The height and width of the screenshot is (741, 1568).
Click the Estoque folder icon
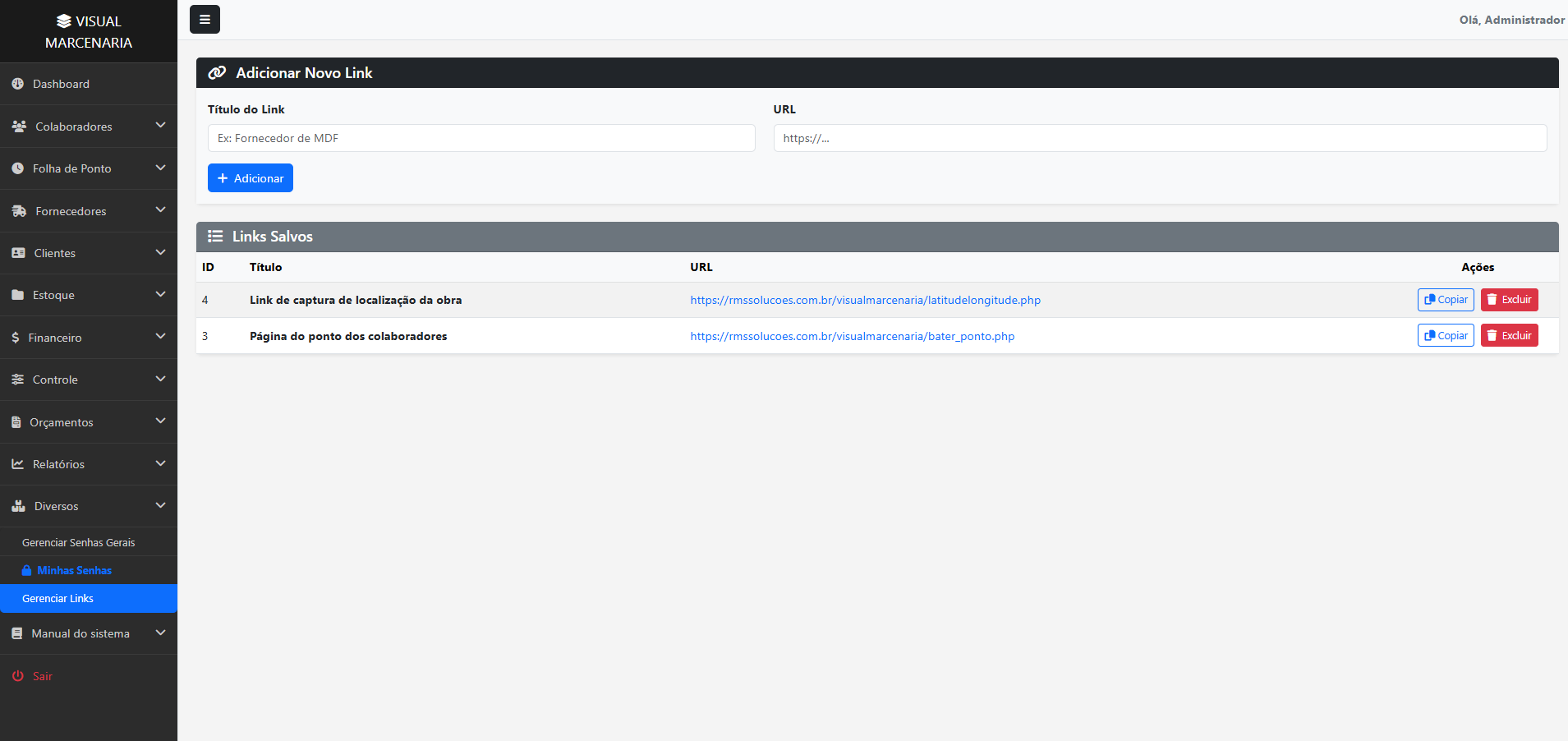click(x=18, y=295)
